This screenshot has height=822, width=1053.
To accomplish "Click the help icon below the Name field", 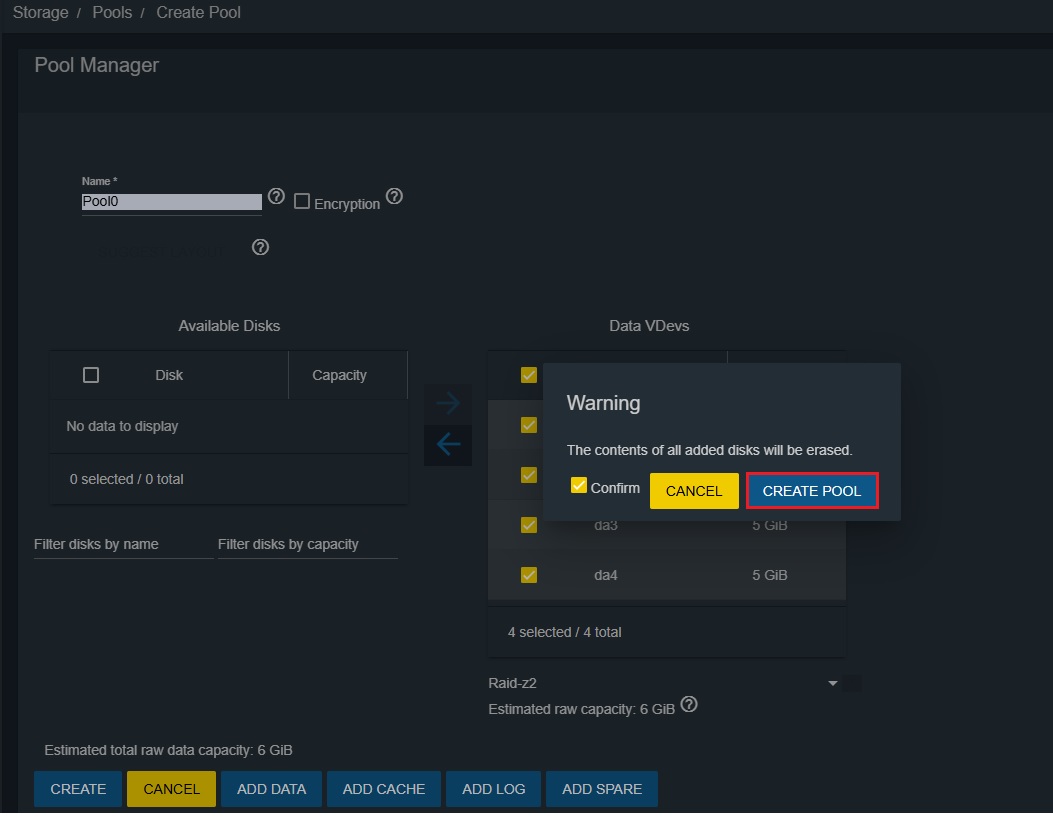I will coord(260,247).
